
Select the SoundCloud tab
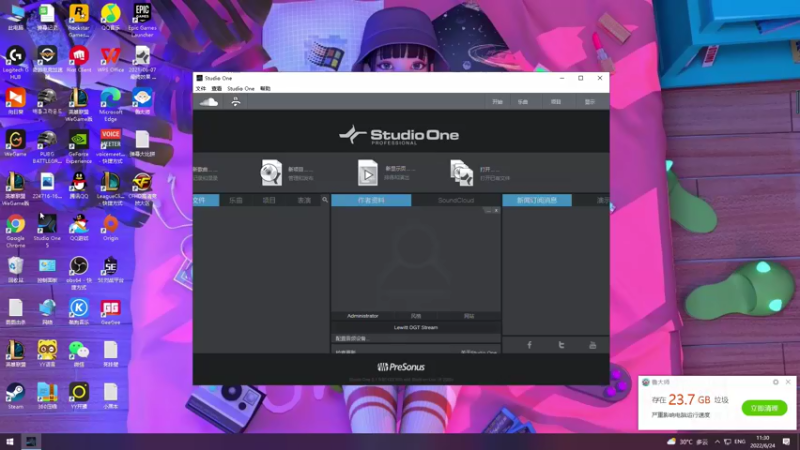[456, 200]
